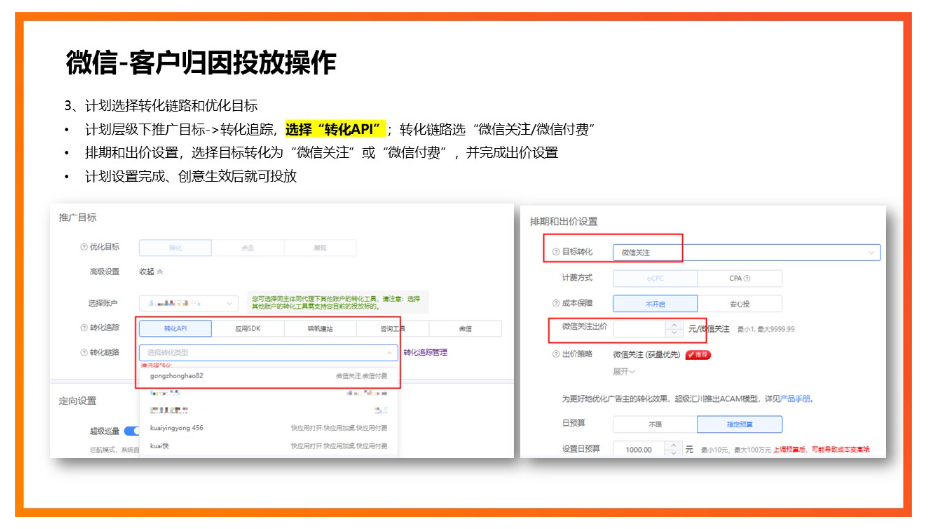Screen dimensions: 929x529
Task: Choose kuaiyingyong 456 from conversion list
Action: click(268, 428)
